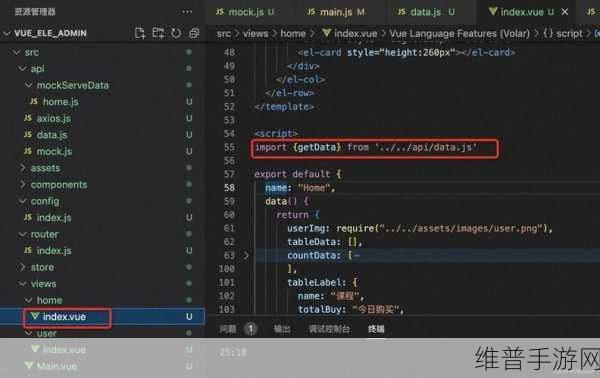Viewport: 600px width, 378px height.
Task: Create a new file in explorer toolbar
Action: coord(140,33)
